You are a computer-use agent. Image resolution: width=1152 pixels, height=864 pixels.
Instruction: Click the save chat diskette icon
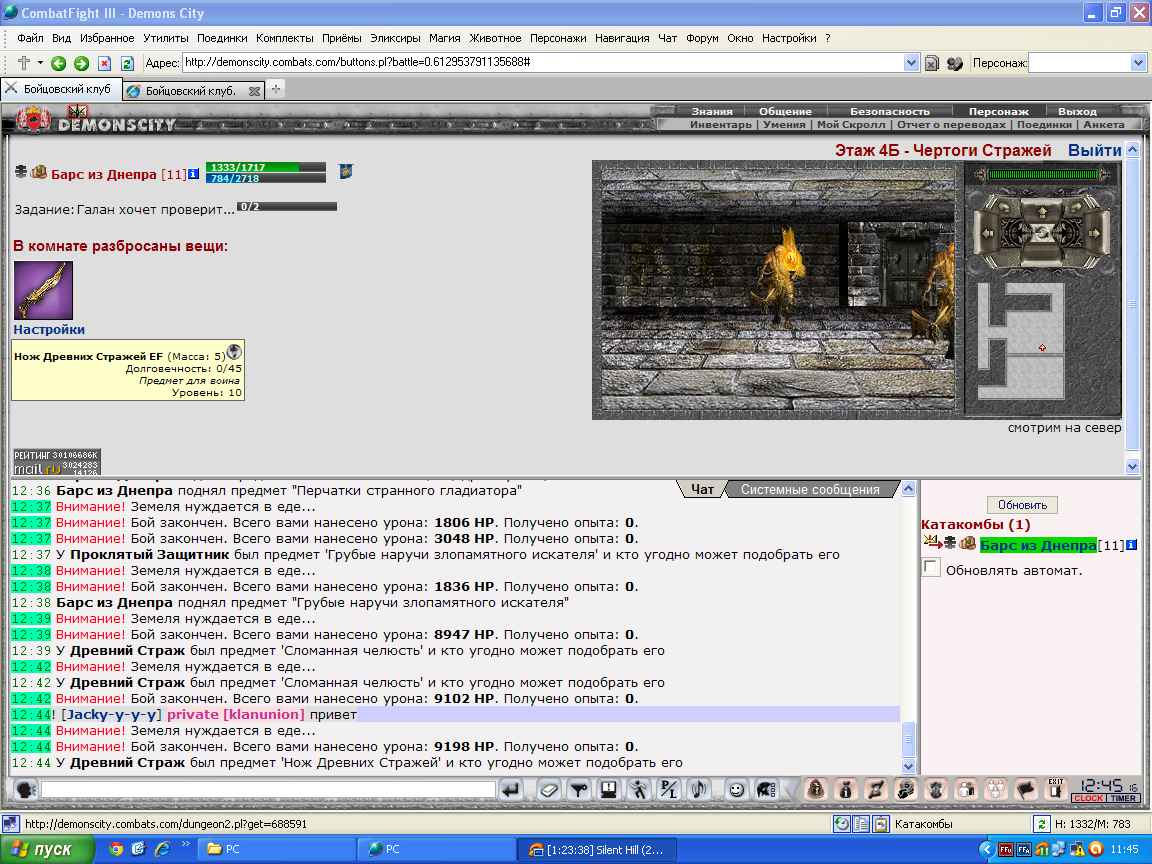[608, 790]
